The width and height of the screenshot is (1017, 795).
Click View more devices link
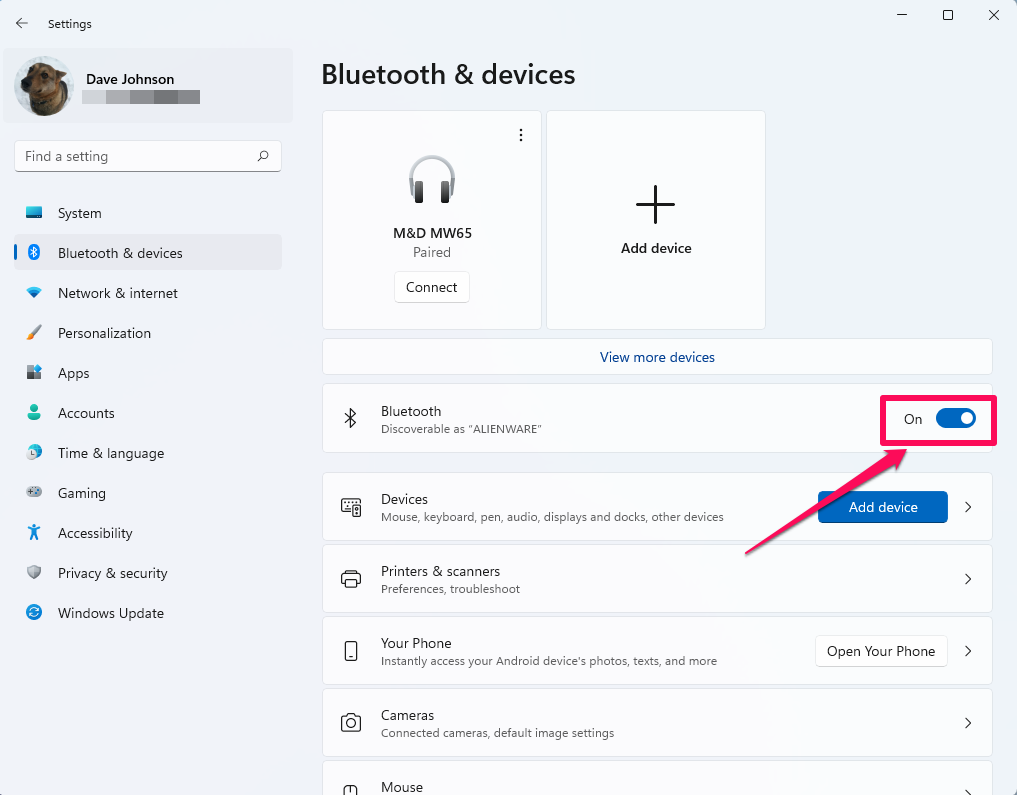coord(657,357)
